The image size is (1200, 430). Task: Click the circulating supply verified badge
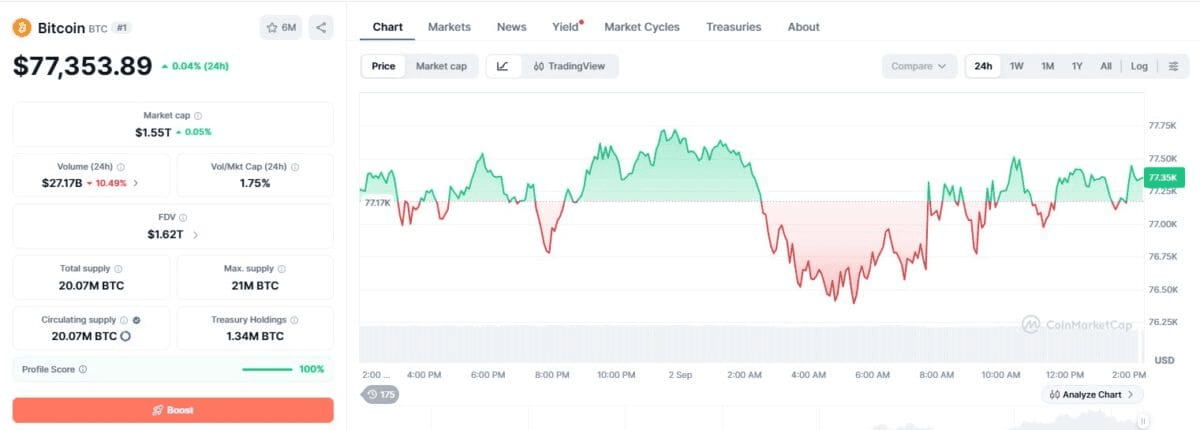(x=137, y=320)
